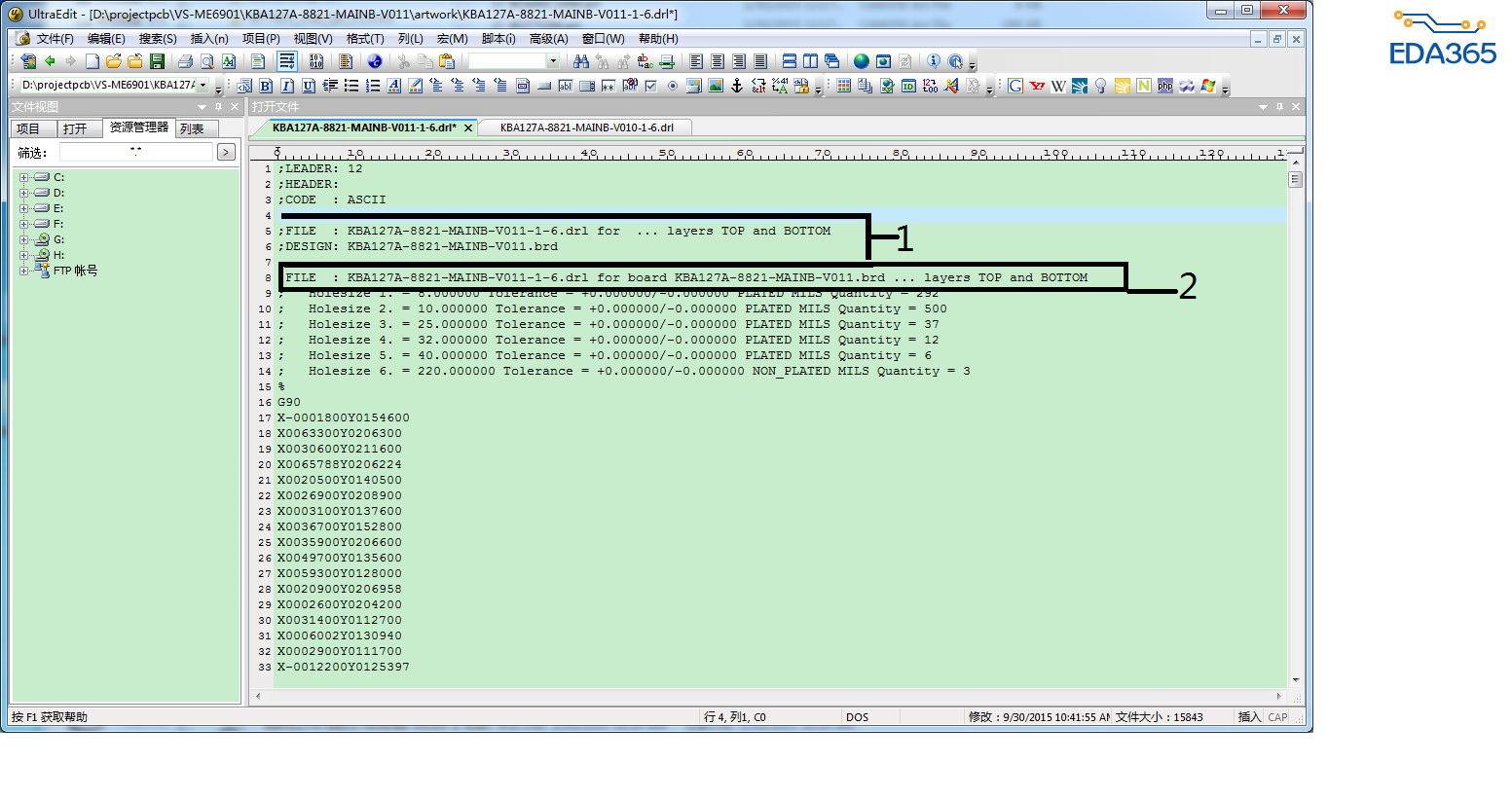Click the binoculars Find icon
1512x798 pixels.
coord(581,61)
